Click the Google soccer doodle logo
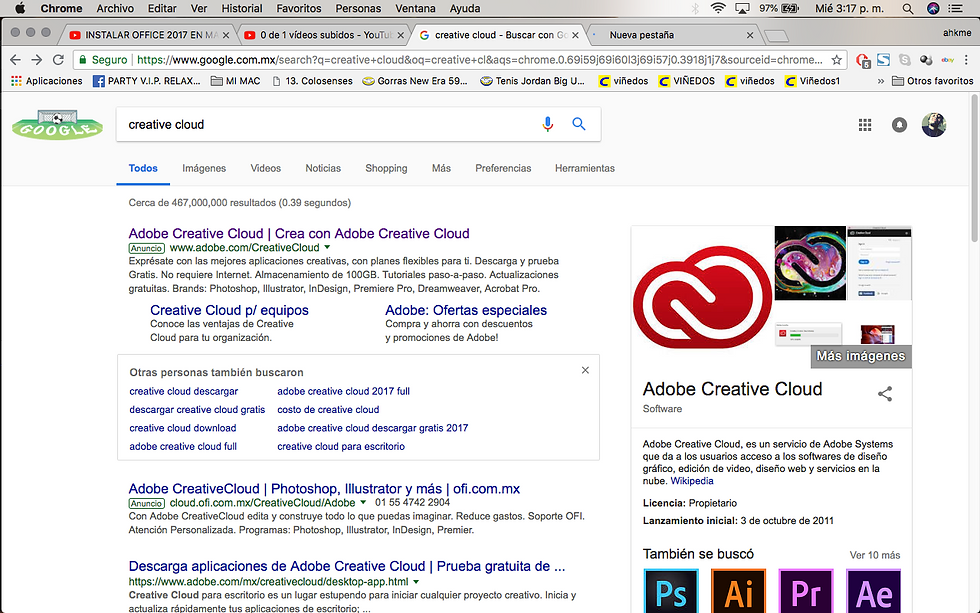 [58, 124]
